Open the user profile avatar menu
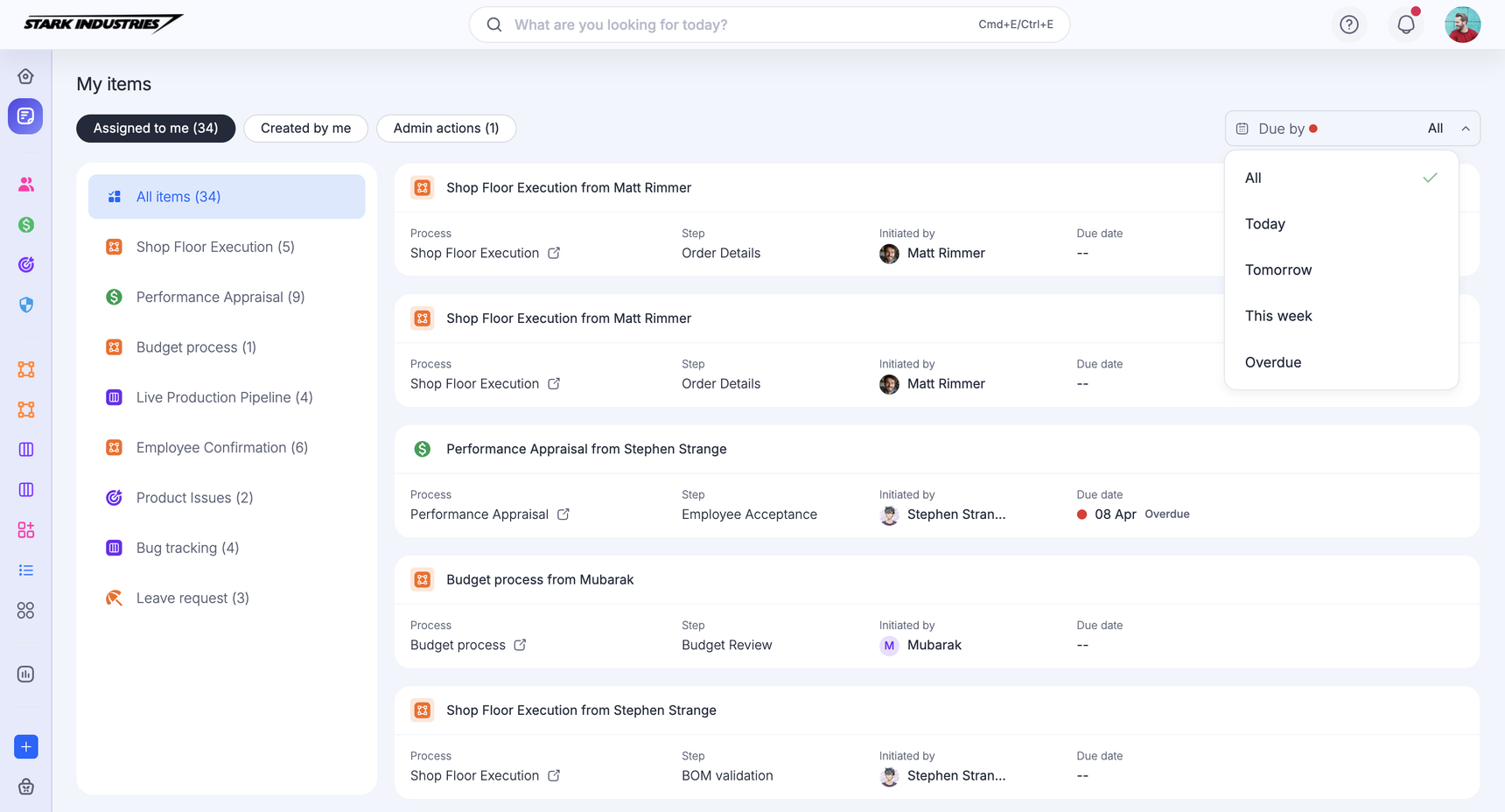 click(x=1462, y=24)
